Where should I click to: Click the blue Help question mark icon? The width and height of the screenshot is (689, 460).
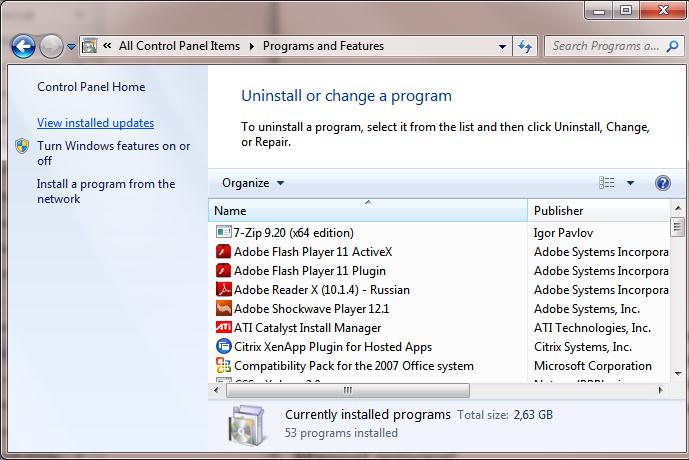(663, 183)
